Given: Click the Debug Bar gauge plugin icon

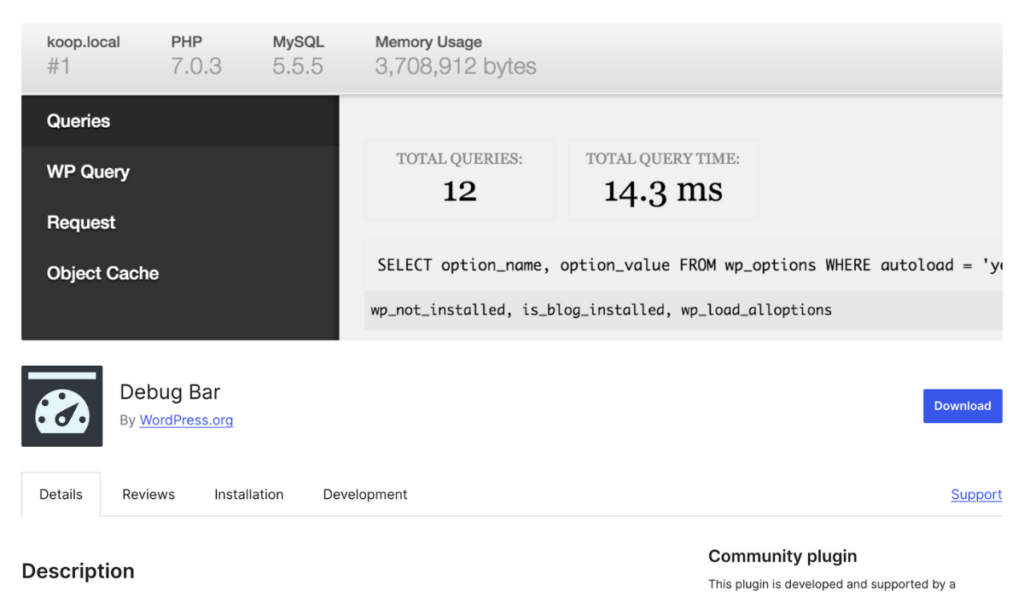Looking at the screenshot, I should click(x=62, y=406).
